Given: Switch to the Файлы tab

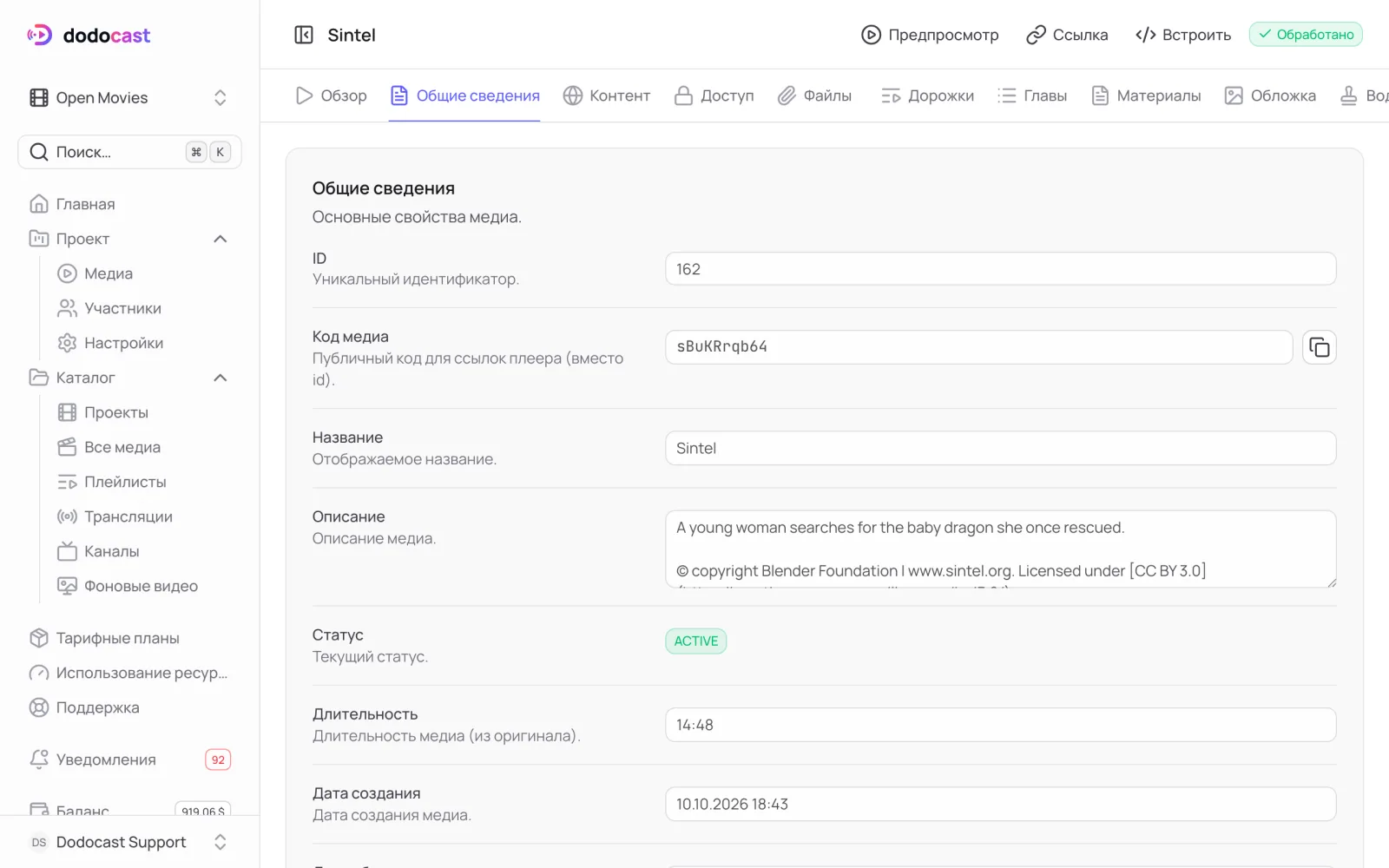Looking at the screenshot, I should coord(814,95).
